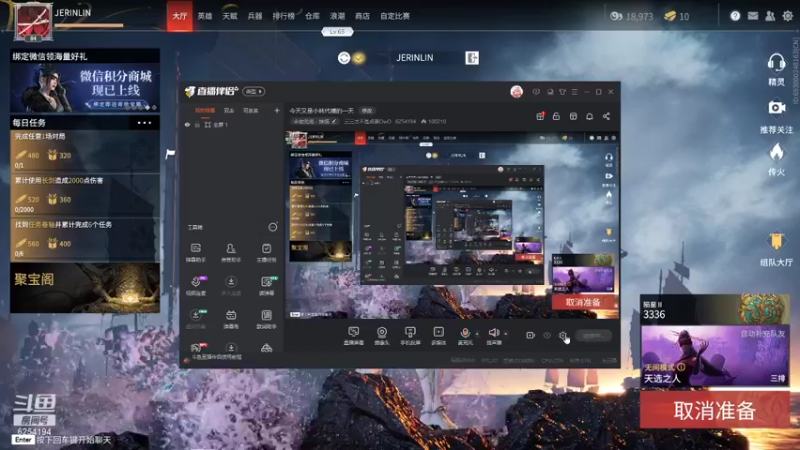800x450 pixels.
Task: Add 手机投屏 phone cast source
Action: (410, 336)
